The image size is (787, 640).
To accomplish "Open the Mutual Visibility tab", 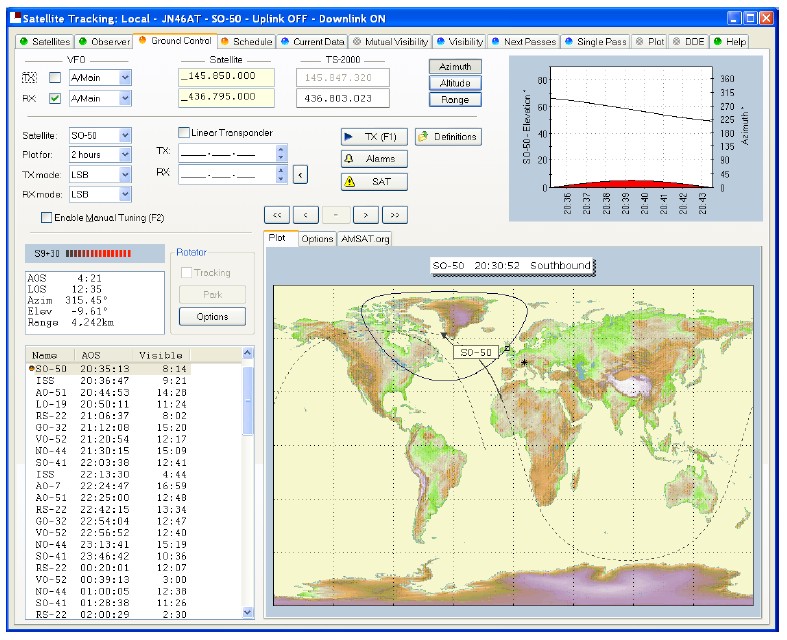I will (390, 42).
